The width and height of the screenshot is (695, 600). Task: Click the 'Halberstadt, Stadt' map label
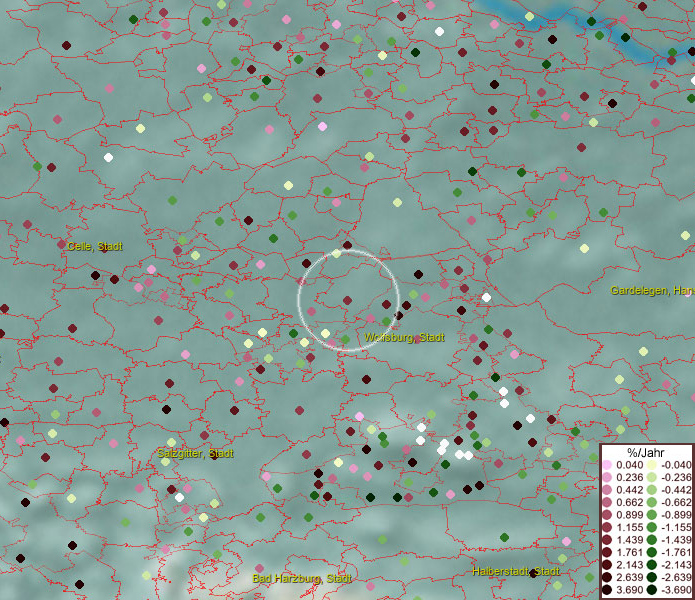[516, 571]
